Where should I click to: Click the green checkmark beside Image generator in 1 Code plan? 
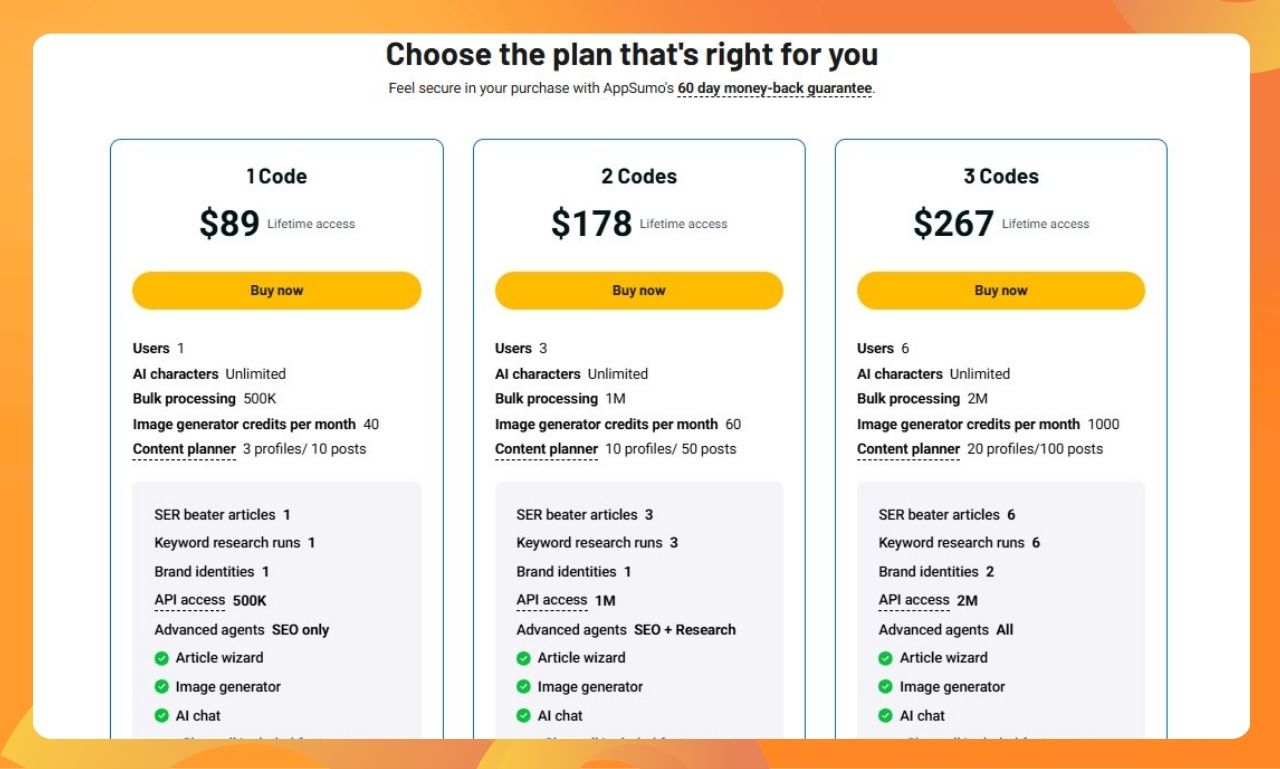pos(161,687)
